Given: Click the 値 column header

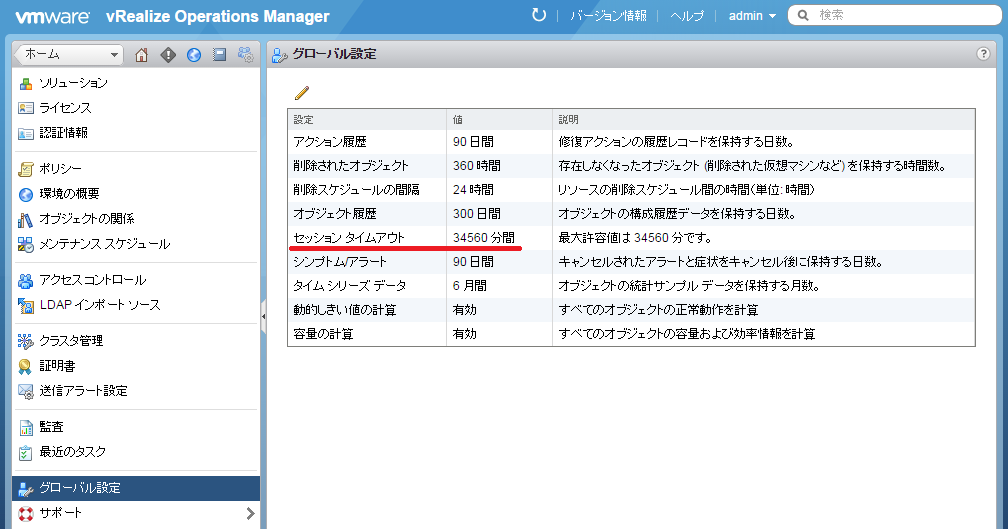Looking at the screenshot, I should tap(500, 120).
